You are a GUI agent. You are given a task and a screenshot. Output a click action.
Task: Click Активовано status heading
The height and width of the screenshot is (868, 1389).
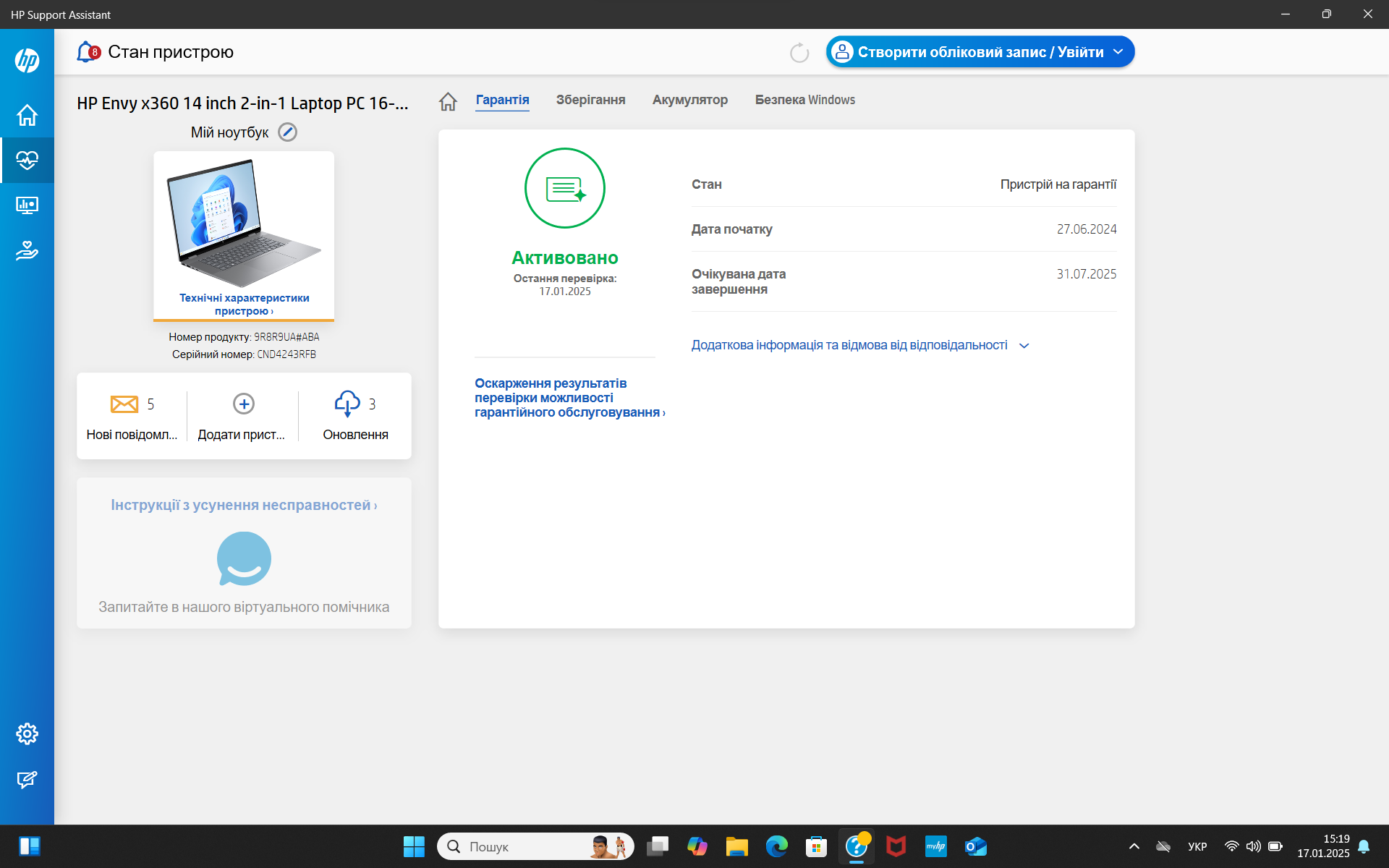(x=565, y=258)
